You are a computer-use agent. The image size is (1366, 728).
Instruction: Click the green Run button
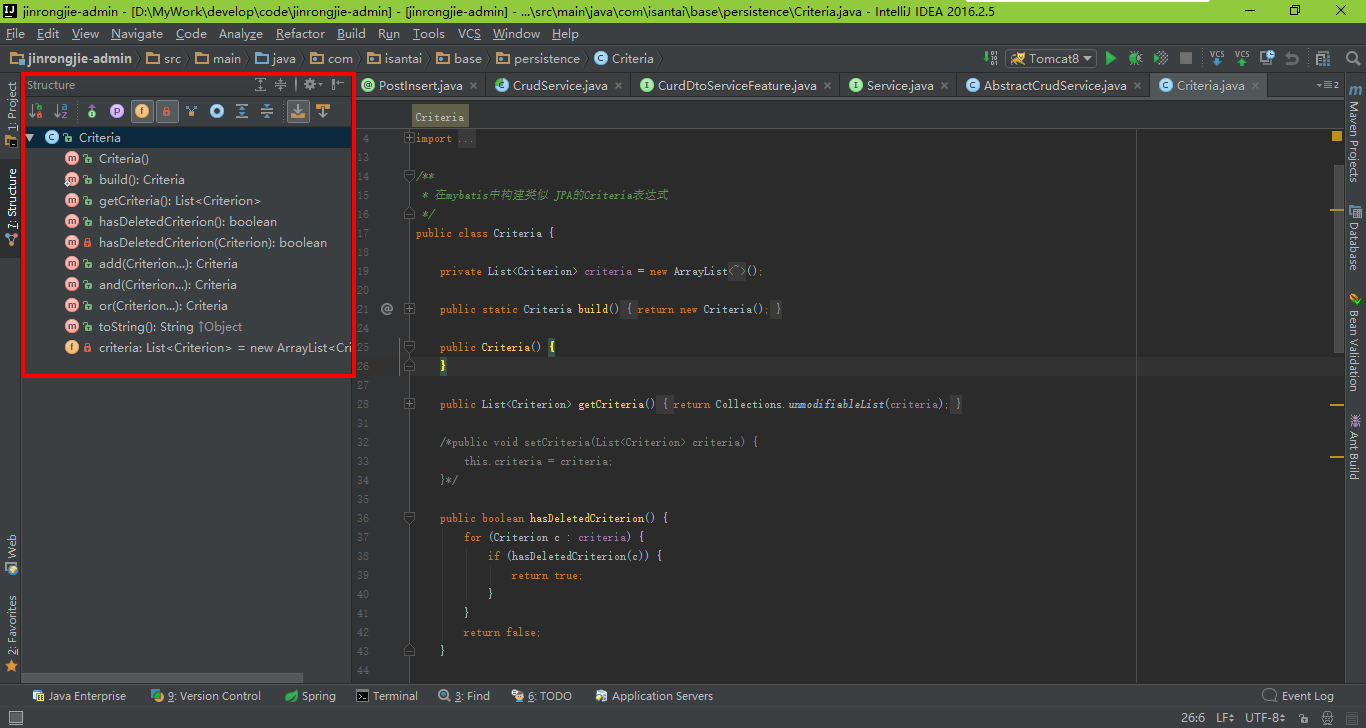tap(1110, 59)
